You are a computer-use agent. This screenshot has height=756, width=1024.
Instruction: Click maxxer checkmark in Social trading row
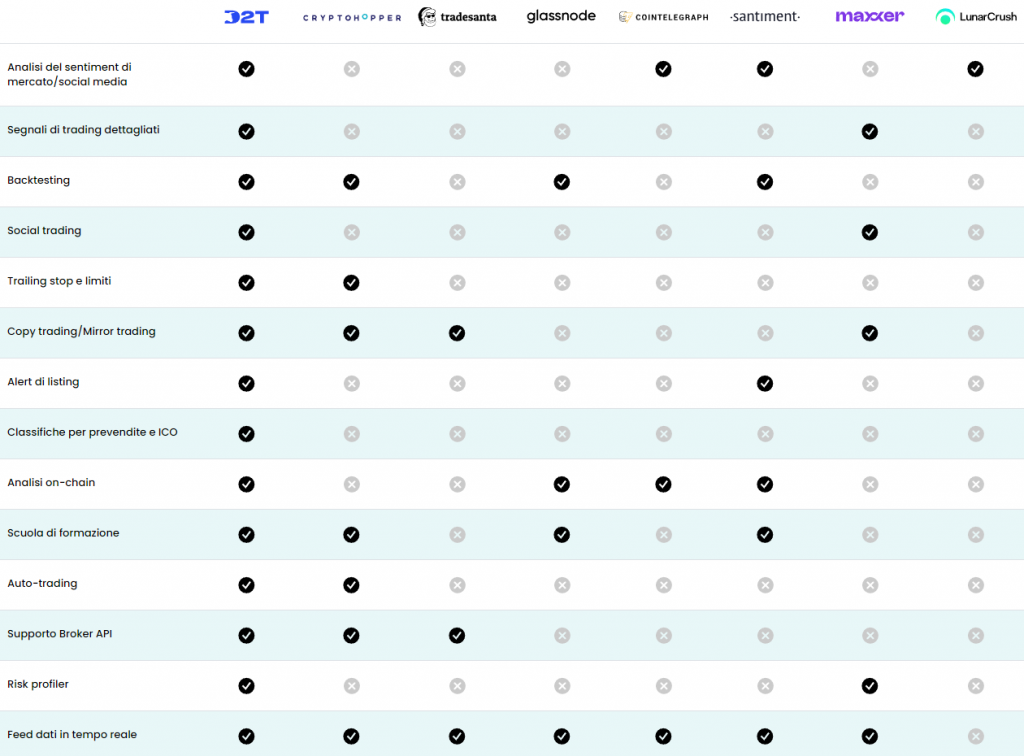tap(870, 232)
